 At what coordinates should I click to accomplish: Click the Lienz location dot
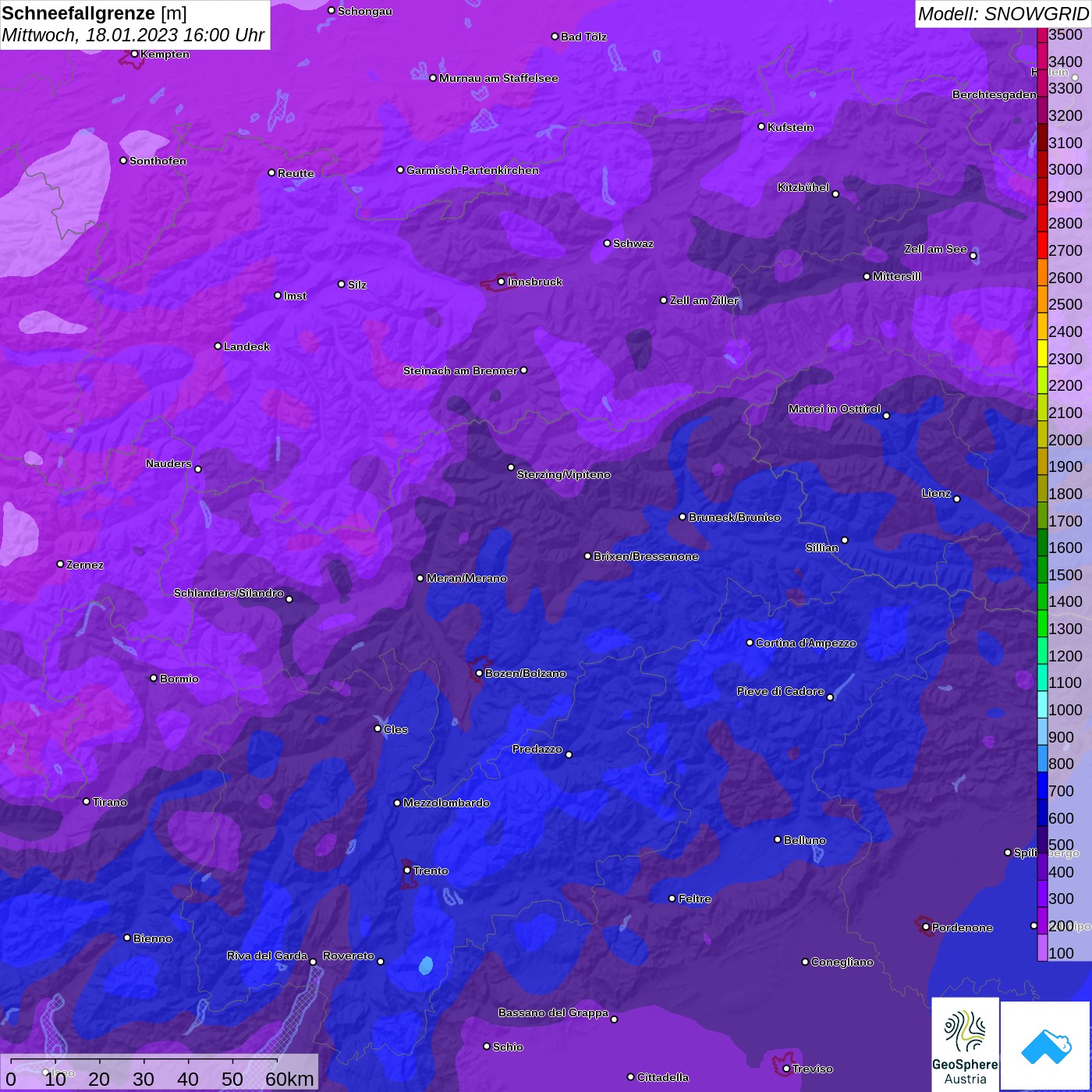click(957, 499)
